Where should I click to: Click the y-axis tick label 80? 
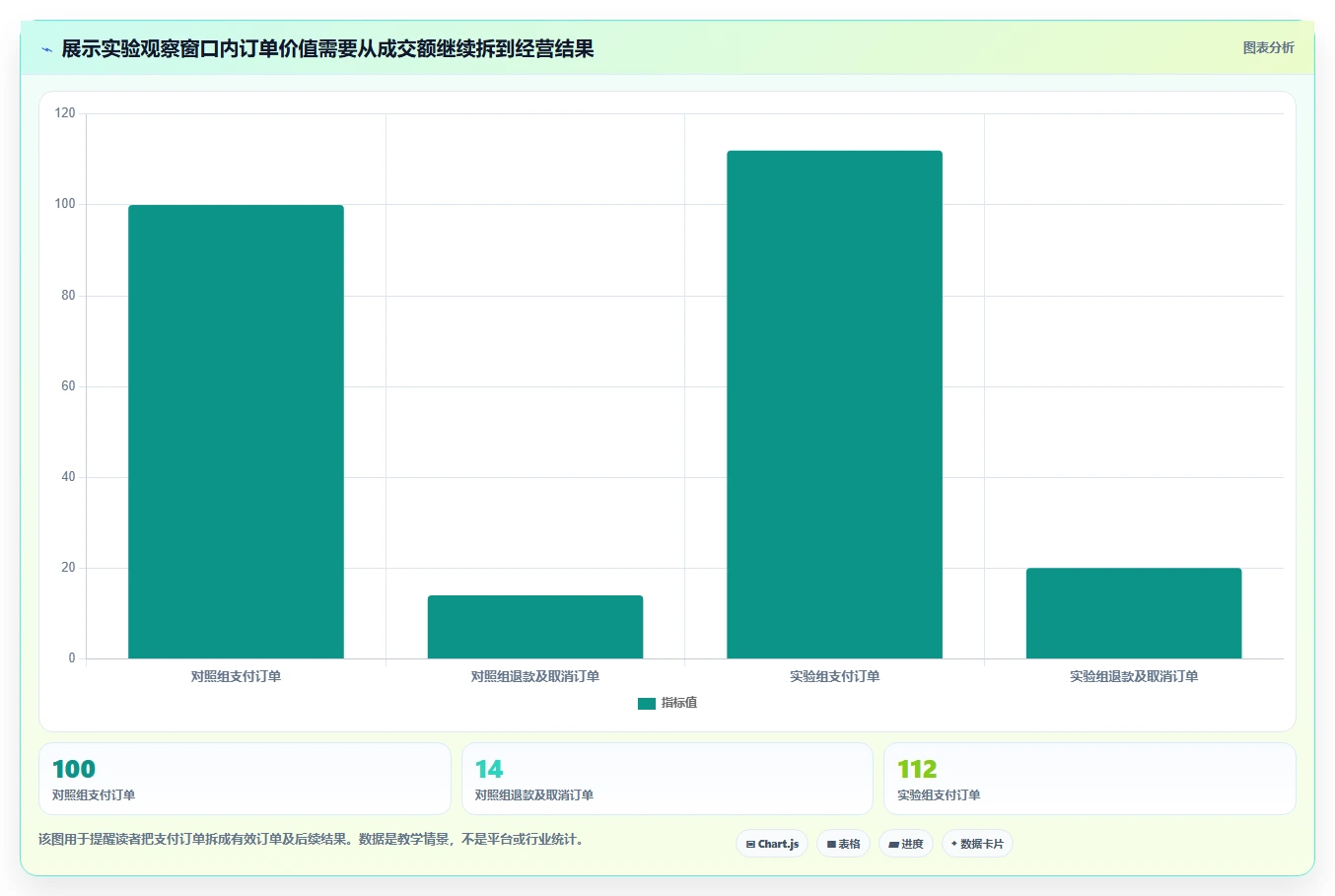tap(68, 295)
